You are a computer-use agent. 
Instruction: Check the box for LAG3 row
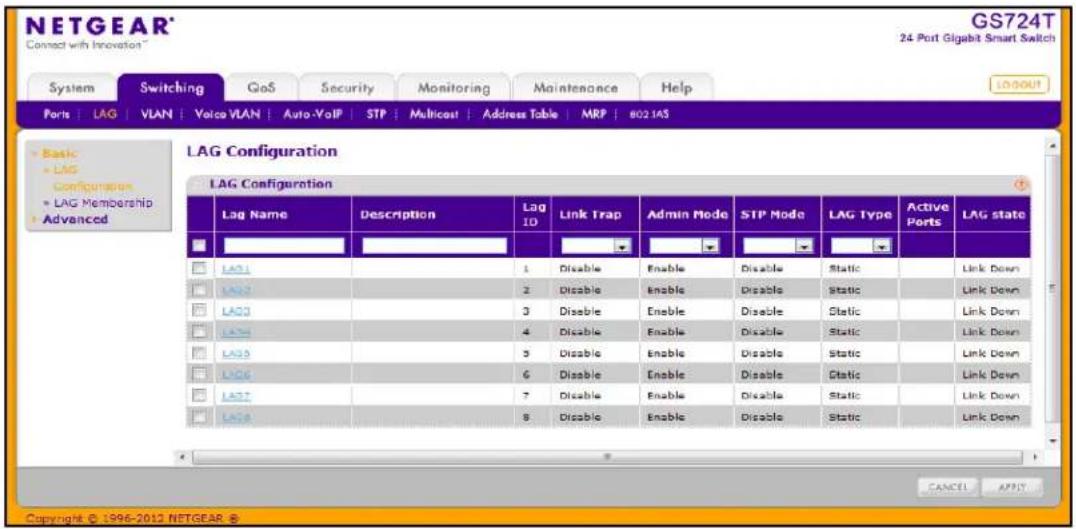pos(199,311)
